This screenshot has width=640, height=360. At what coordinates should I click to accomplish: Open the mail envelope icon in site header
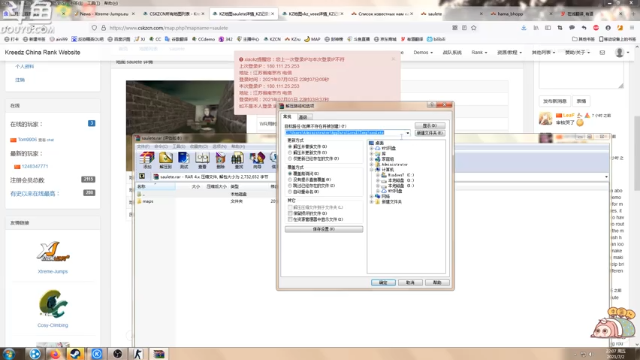point(602,52)
